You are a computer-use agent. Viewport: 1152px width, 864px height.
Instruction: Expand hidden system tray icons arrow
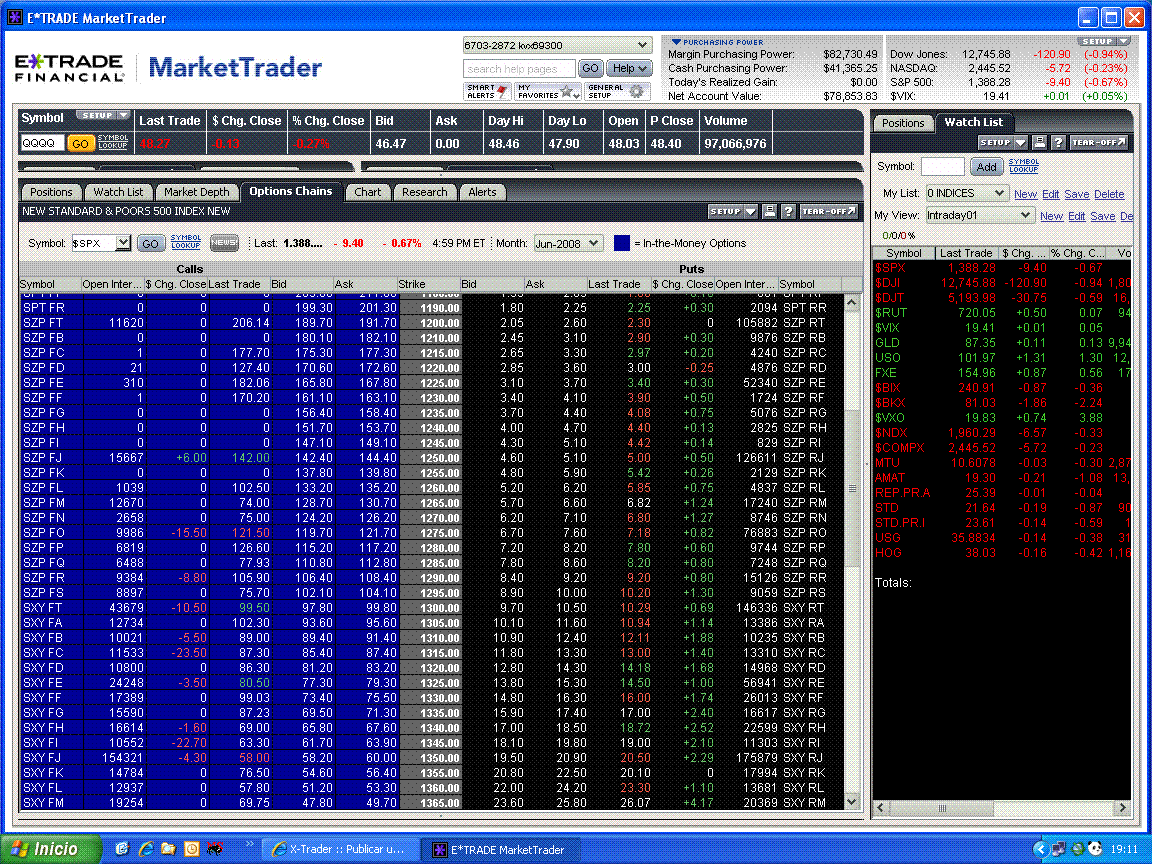1040,849
